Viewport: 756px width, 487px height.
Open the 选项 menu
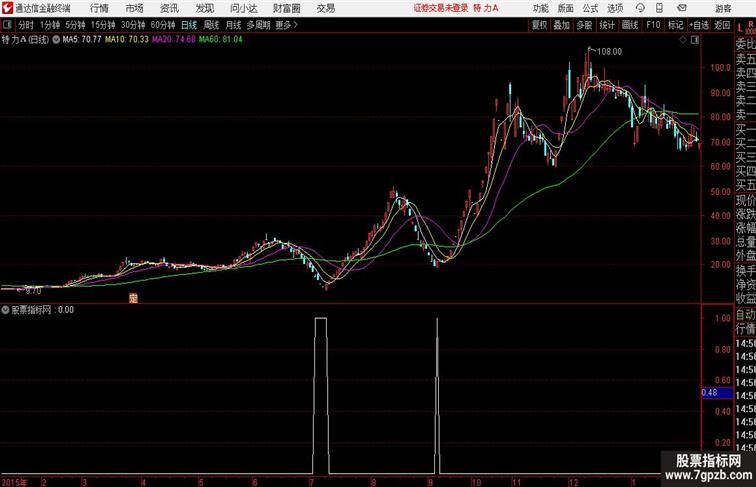click(615, 8)
